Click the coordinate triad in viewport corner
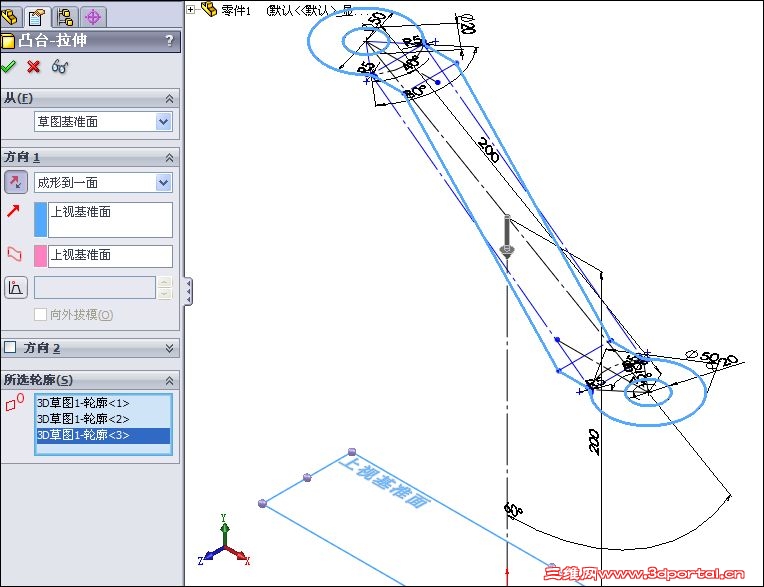The height and width of the screenshot is (587, 764). click(224, 541)
